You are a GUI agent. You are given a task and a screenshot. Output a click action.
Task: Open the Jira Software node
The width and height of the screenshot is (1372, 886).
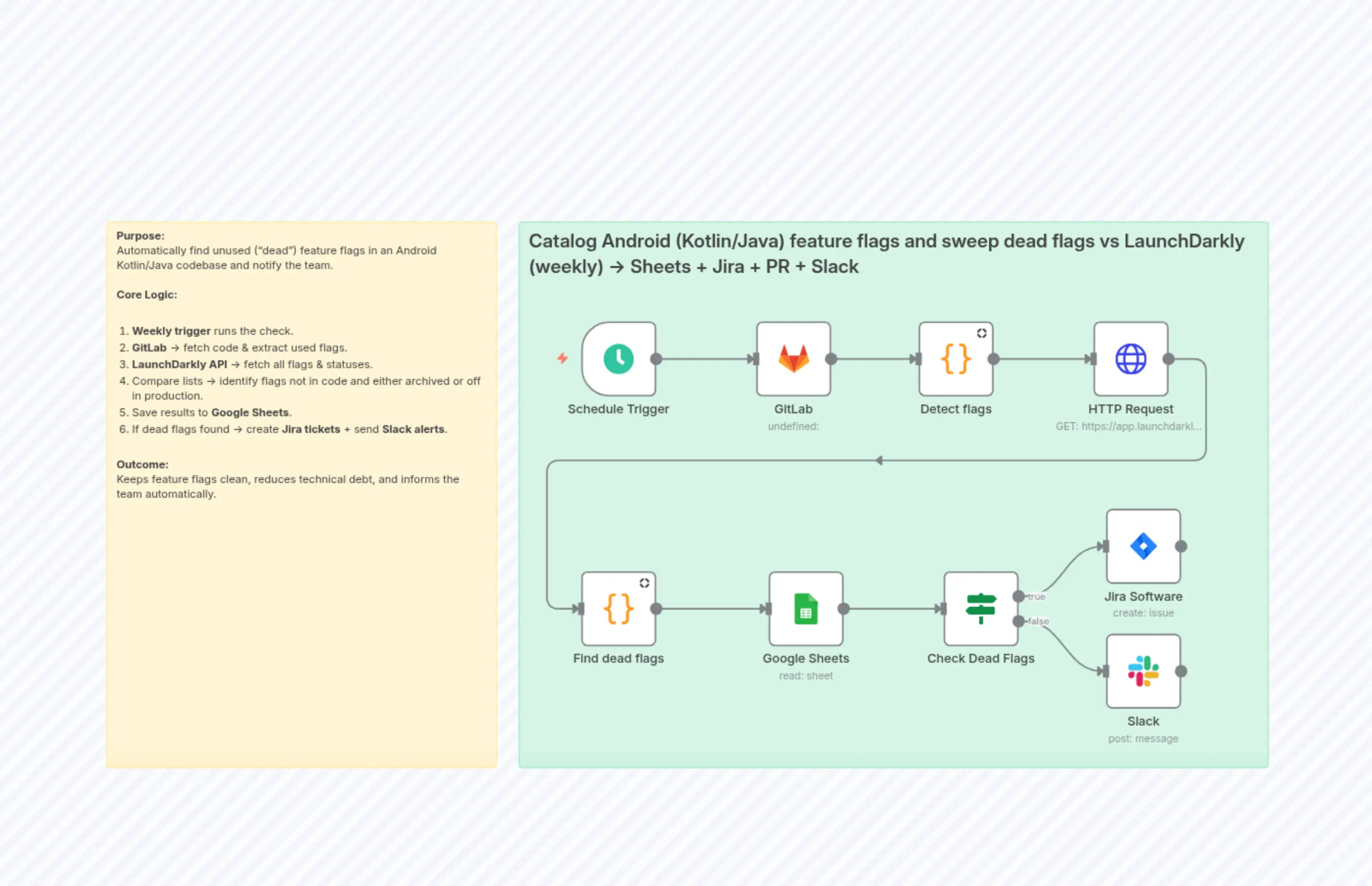[x=1143, y=546]
